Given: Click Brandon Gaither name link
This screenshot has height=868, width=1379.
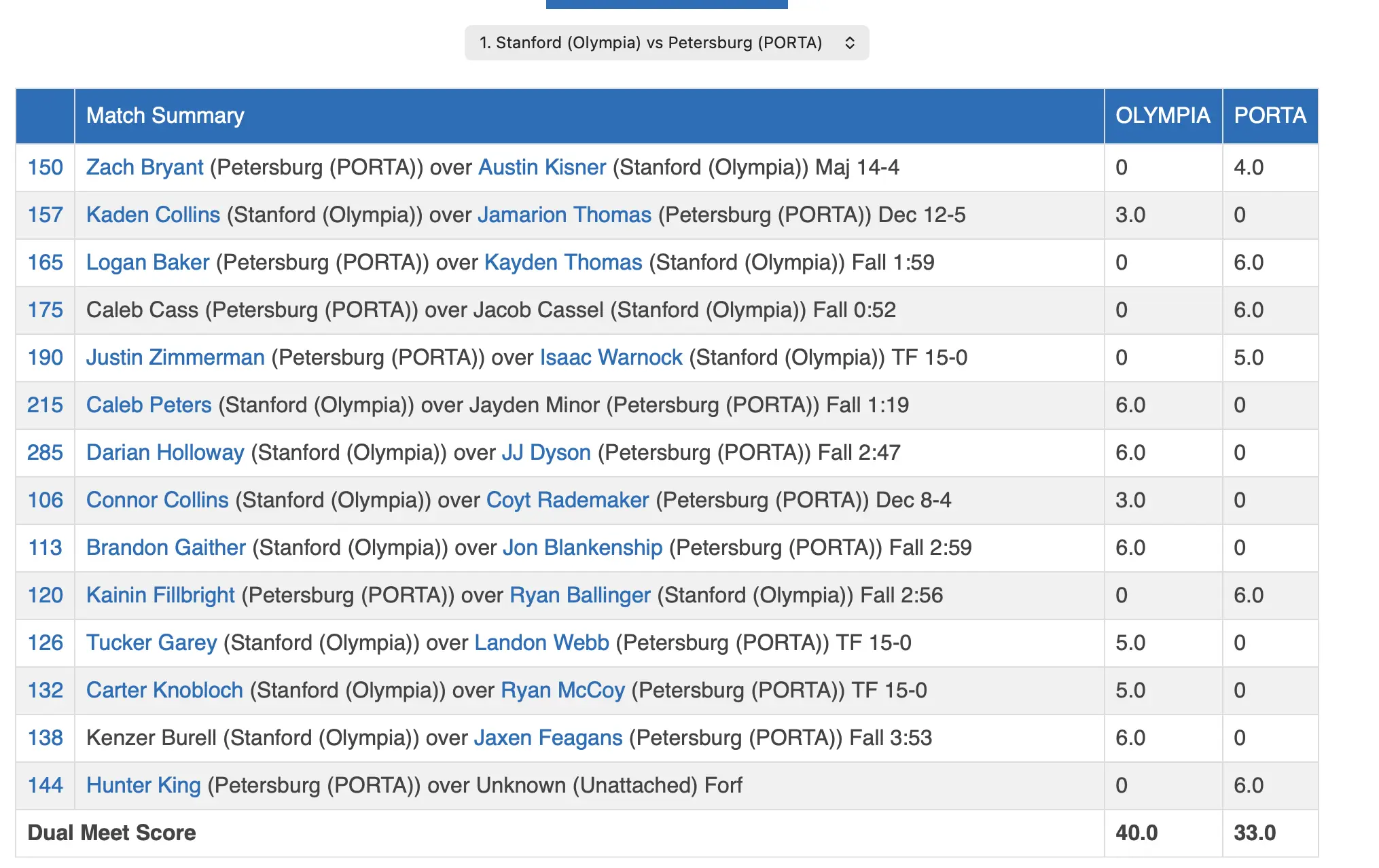Looking at the screenshot, I should coord(166,547).
